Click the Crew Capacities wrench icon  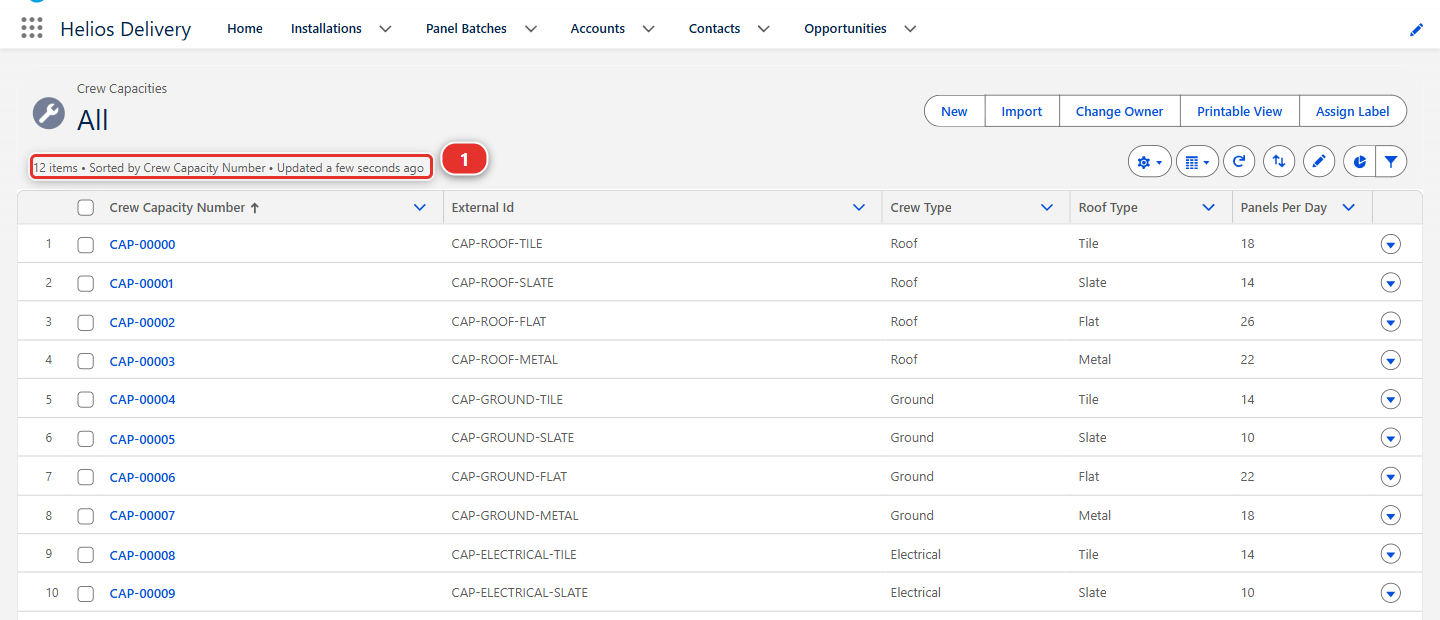pos(49,113)
